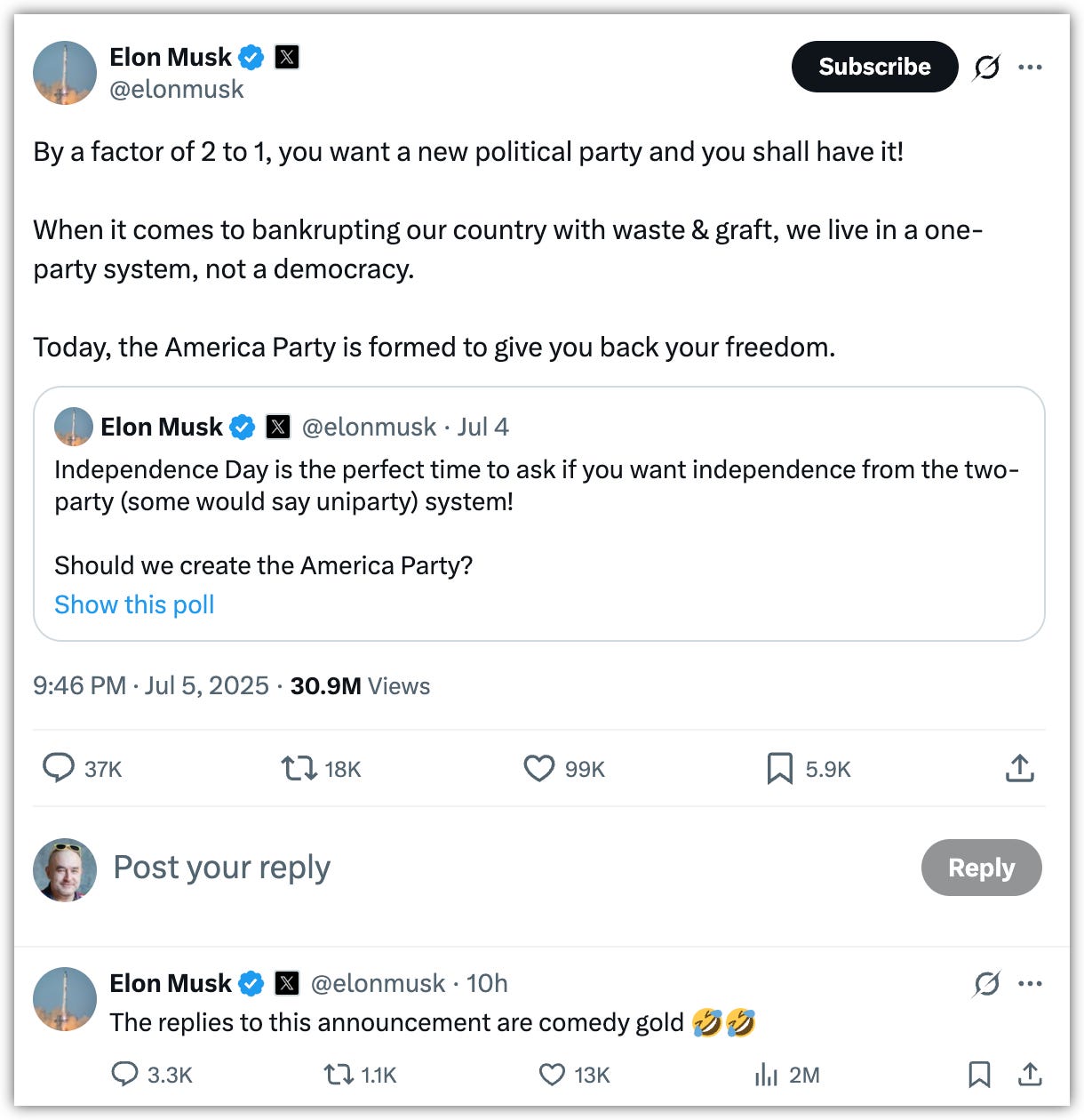Repost the America Party announcement
1084x1120 pixels.
299,768
